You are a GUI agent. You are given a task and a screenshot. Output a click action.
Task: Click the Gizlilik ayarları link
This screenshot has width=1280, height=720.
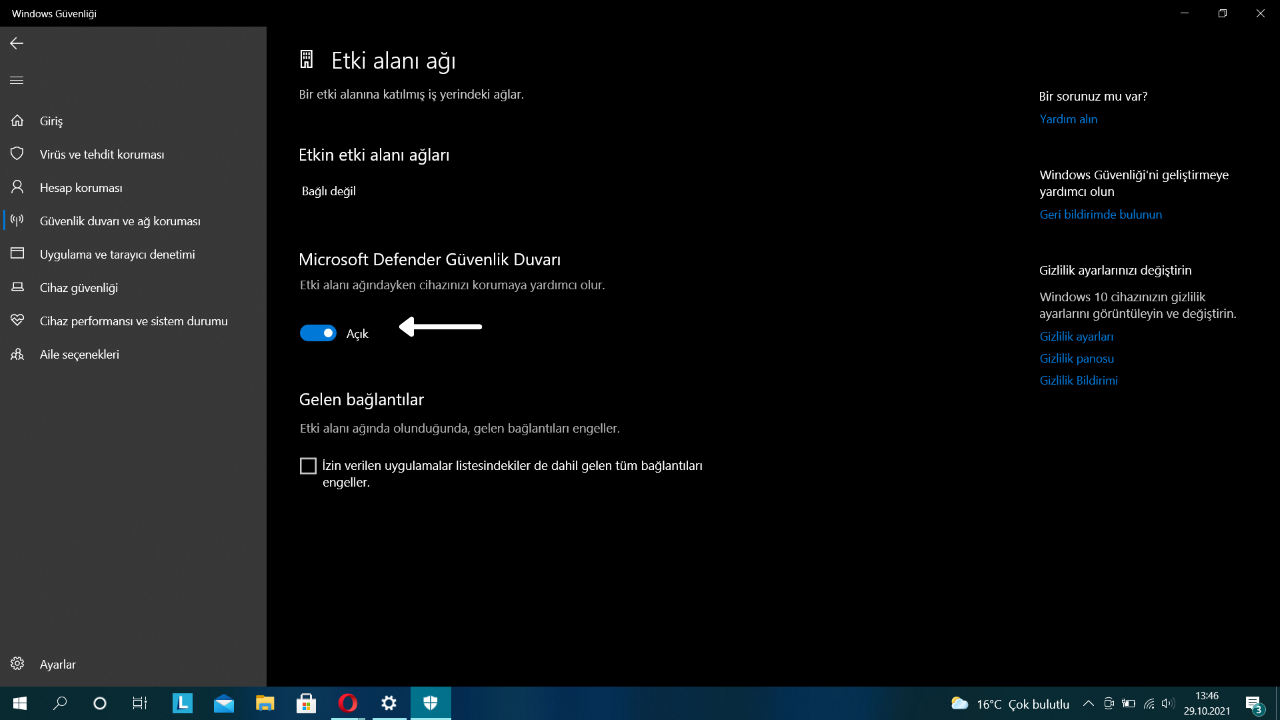point(1076,337)
